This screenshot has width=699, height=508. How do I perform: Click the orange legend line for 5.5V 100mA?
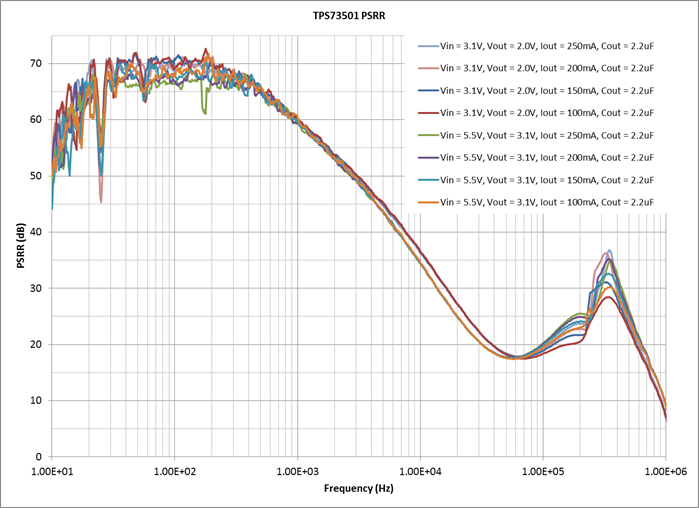tap(428, 202)
